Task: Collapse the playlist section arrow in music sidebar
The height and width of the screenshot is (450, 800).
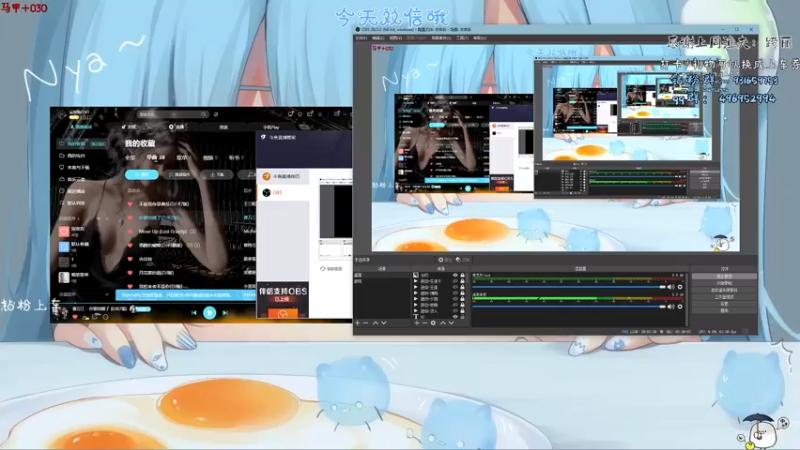Action: click(x=107, y=218)
